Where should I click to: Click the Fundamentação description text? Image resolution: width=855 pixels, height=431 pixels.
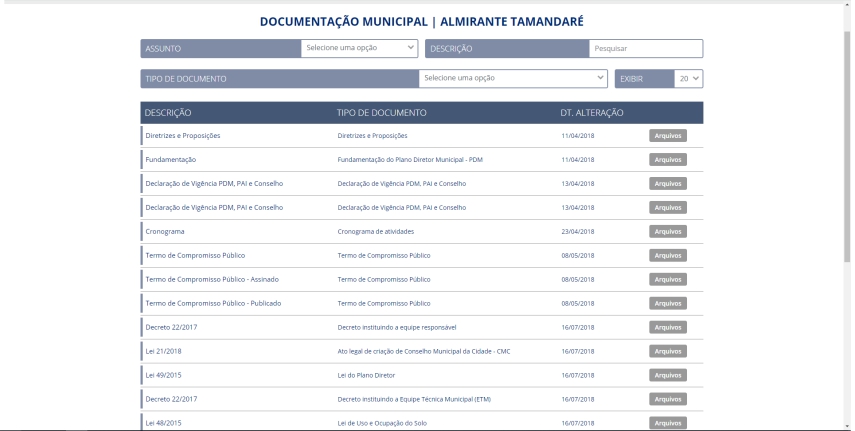(171, 160)
